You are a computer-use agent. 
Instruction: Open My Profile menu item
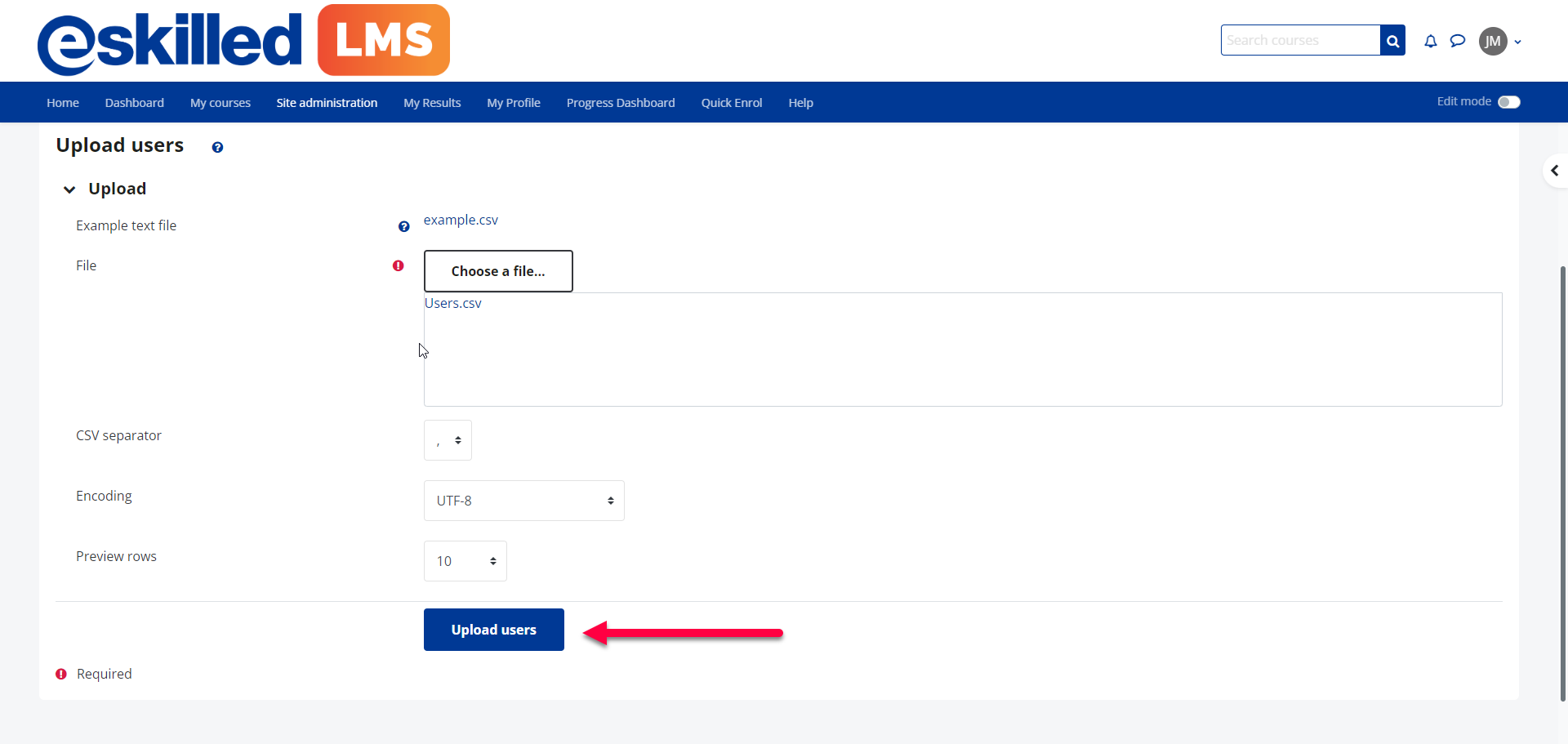[x=514, y=103]
